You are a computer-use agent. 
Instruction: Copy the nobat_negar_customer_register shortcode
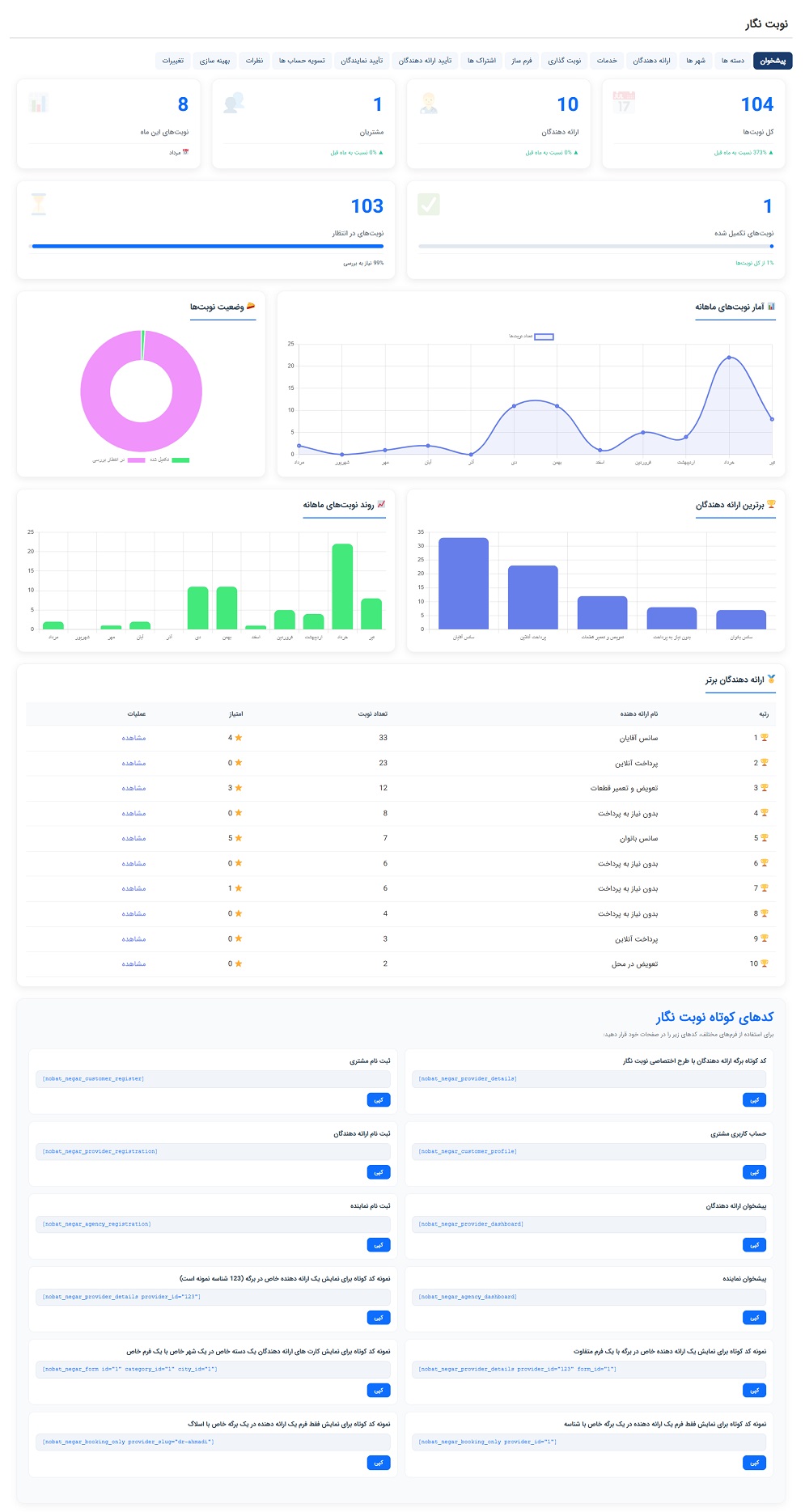pos(379,1100)
